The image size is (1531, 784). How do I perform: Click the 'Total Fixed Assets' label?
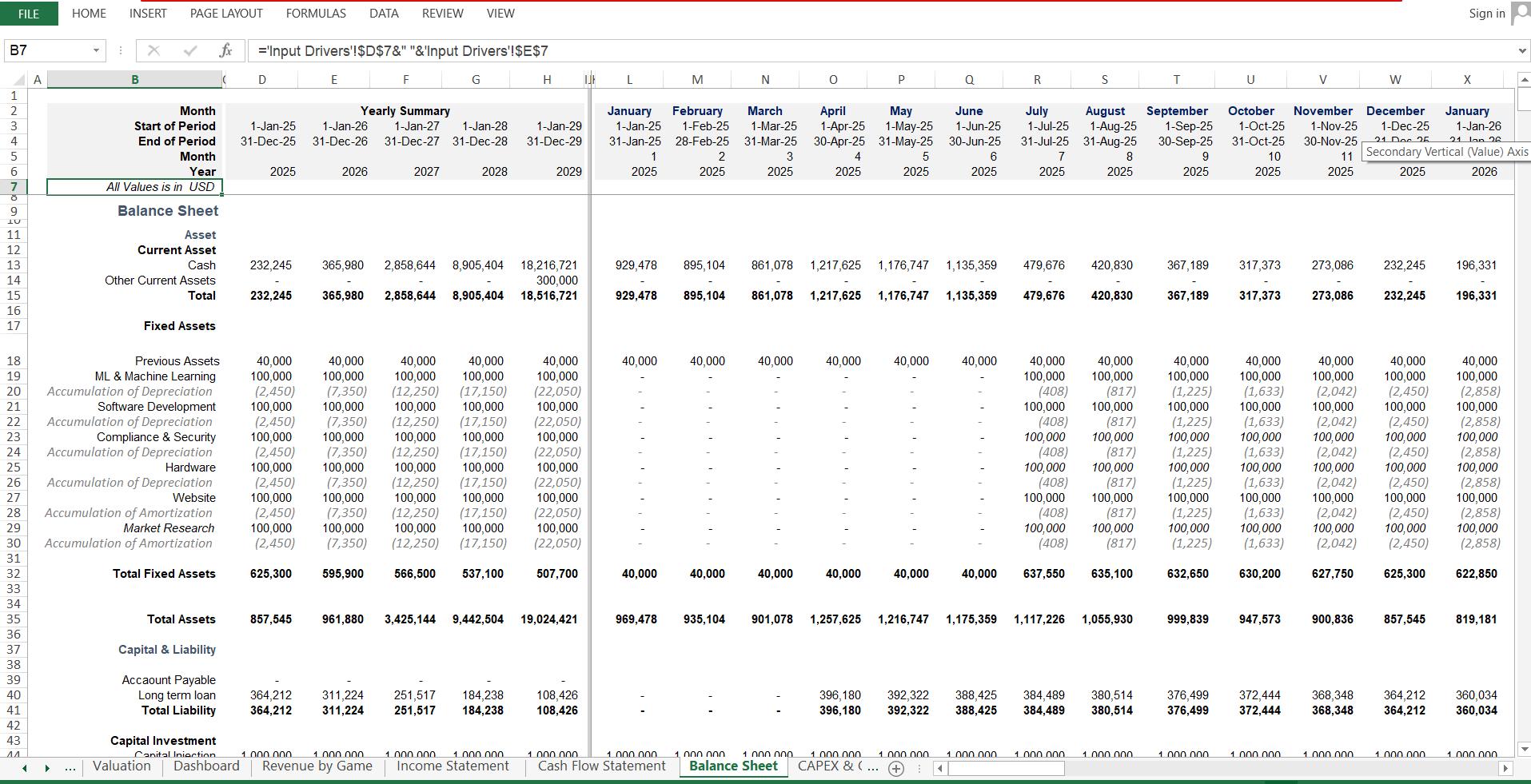(x=164, y=574)
